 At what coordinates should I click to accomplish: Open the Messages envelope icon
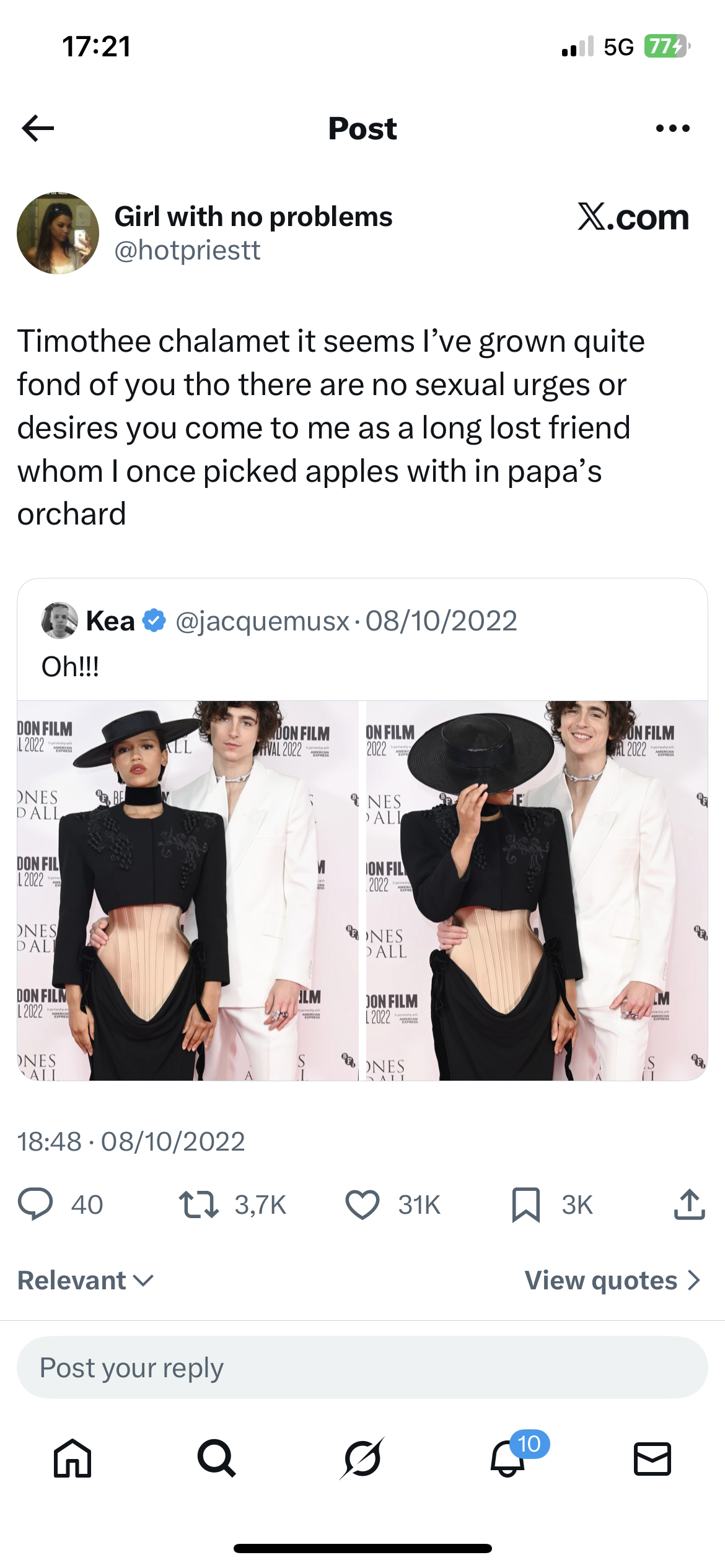coord(652,1458)
